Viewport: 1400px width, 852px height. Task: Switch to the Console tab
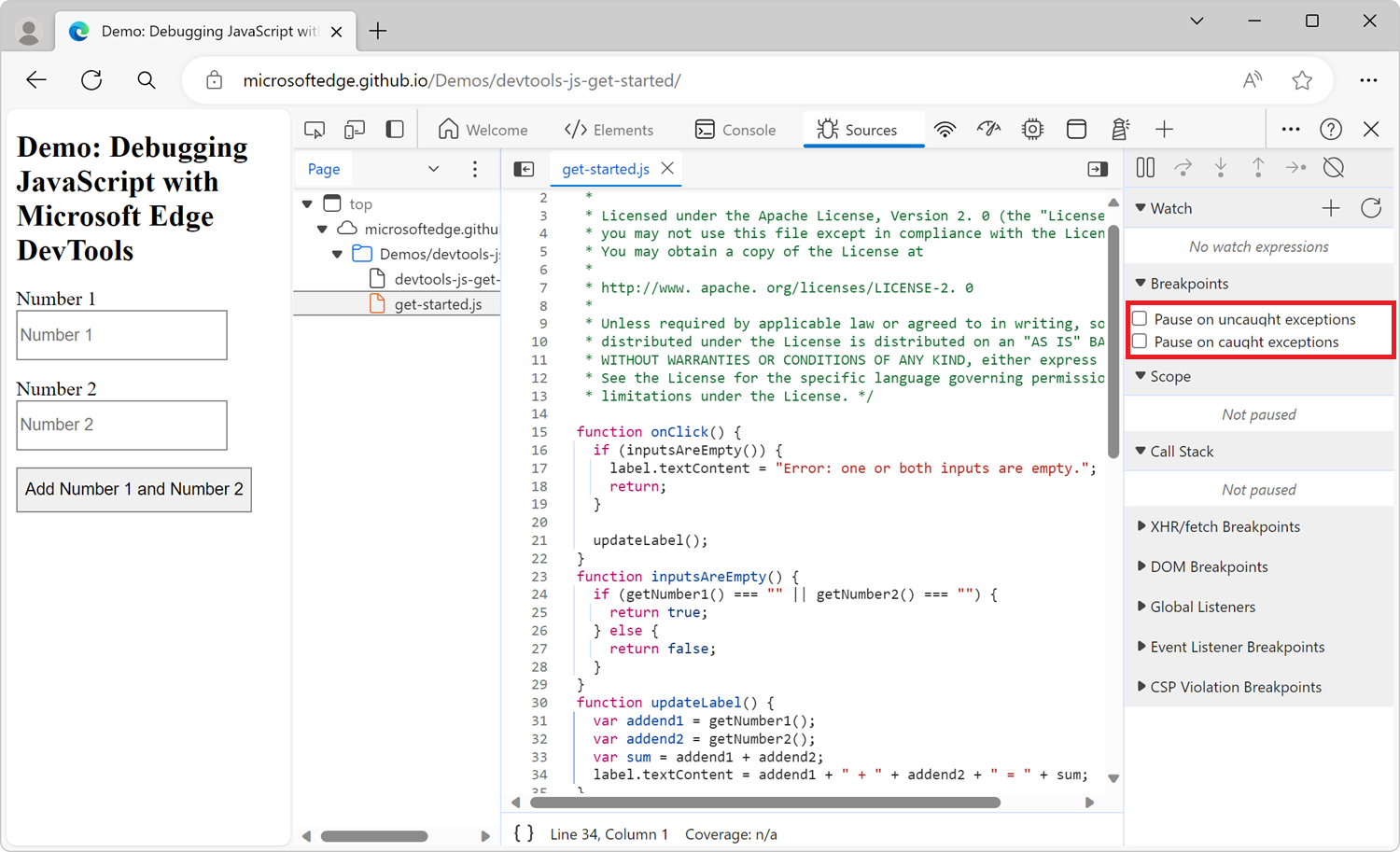point(735,130)
